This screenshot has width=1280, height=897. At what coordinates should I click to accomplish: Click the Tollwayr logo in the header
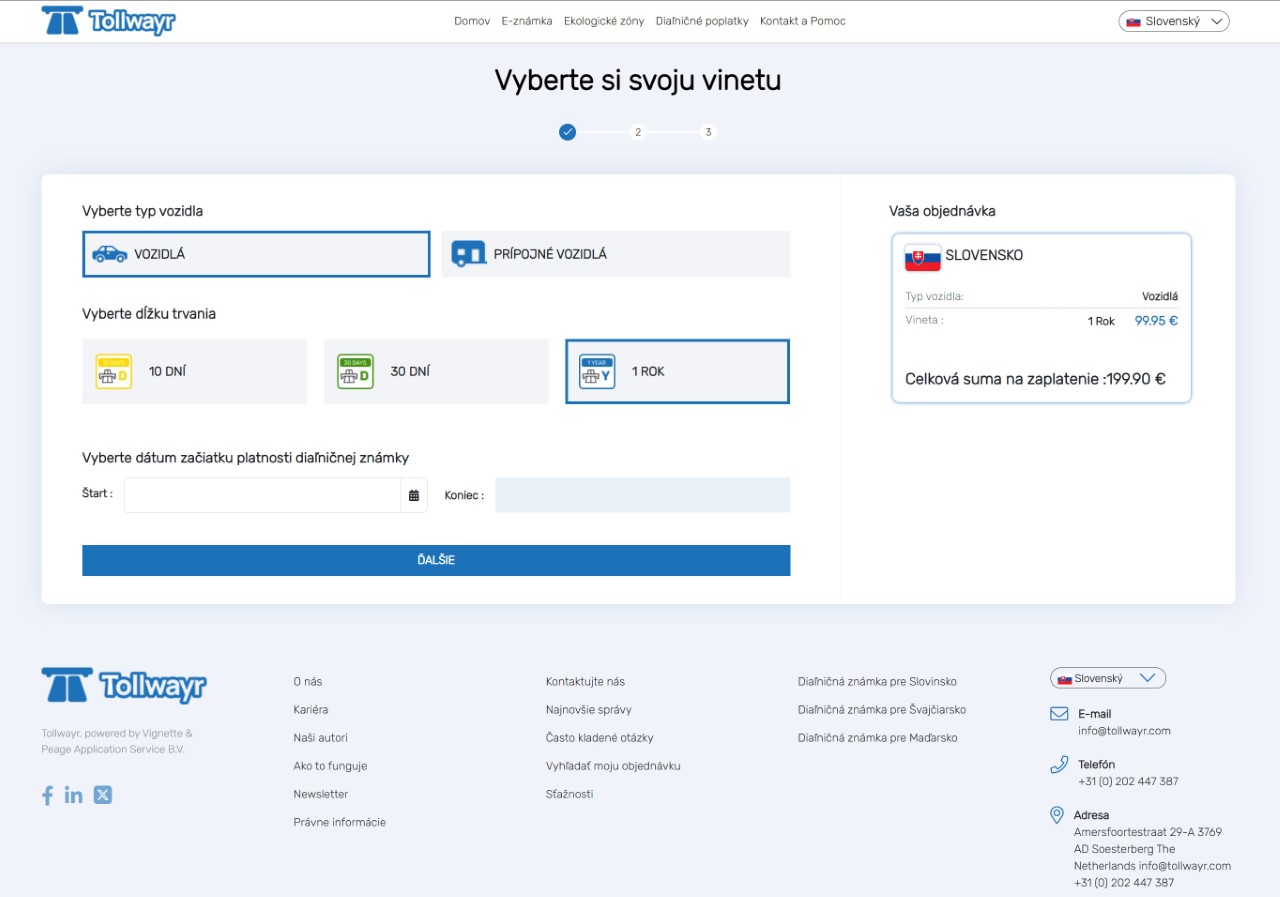[108, 21]
